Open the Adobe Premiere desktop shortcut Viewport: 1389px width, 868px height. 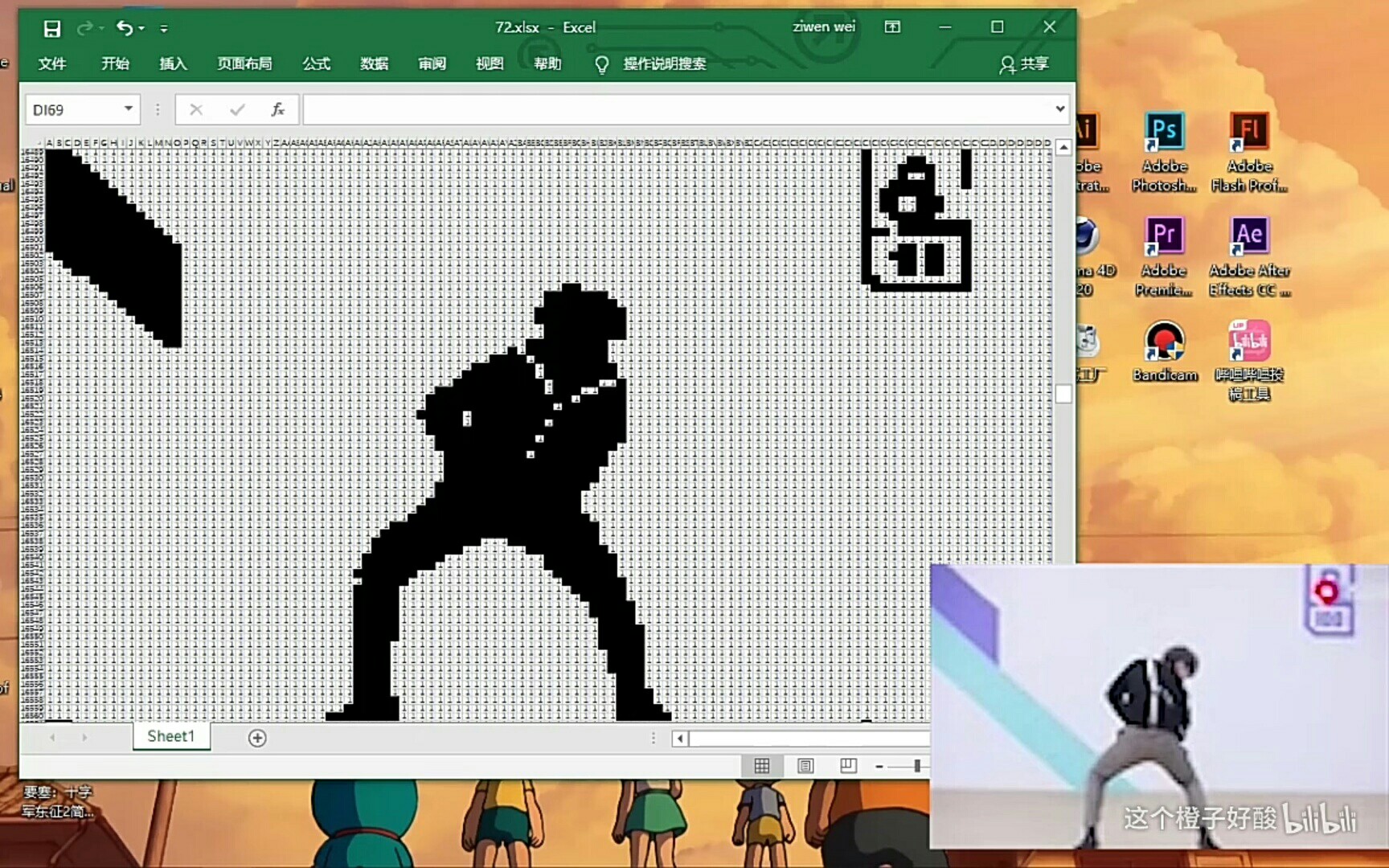[1163, 256]
